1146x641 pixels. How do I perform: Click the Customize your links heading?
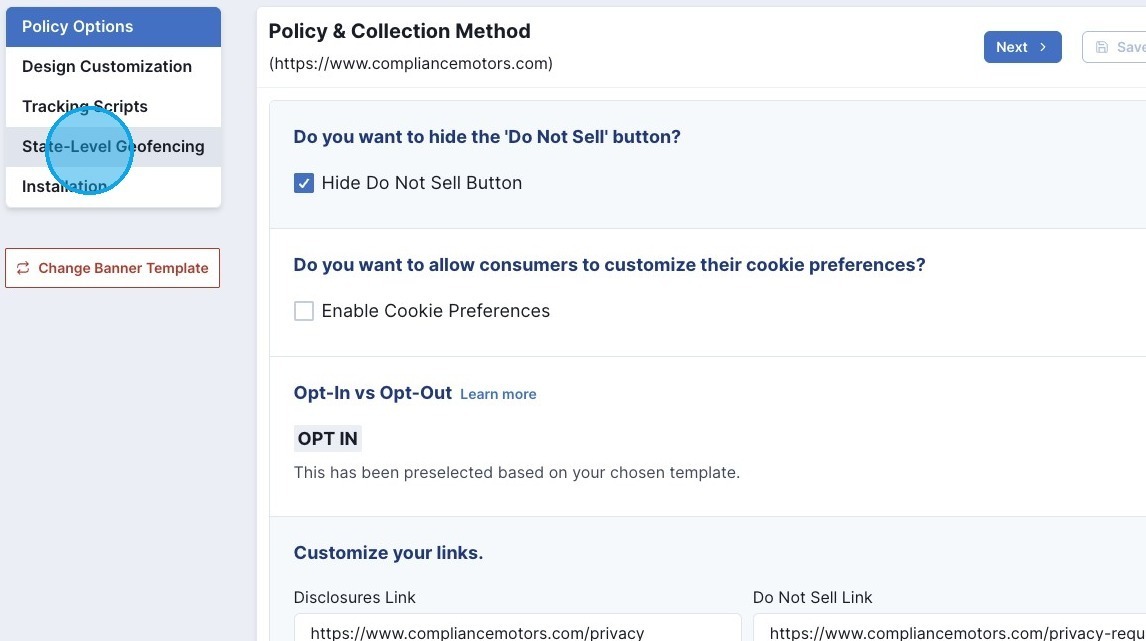click(388, 552)
